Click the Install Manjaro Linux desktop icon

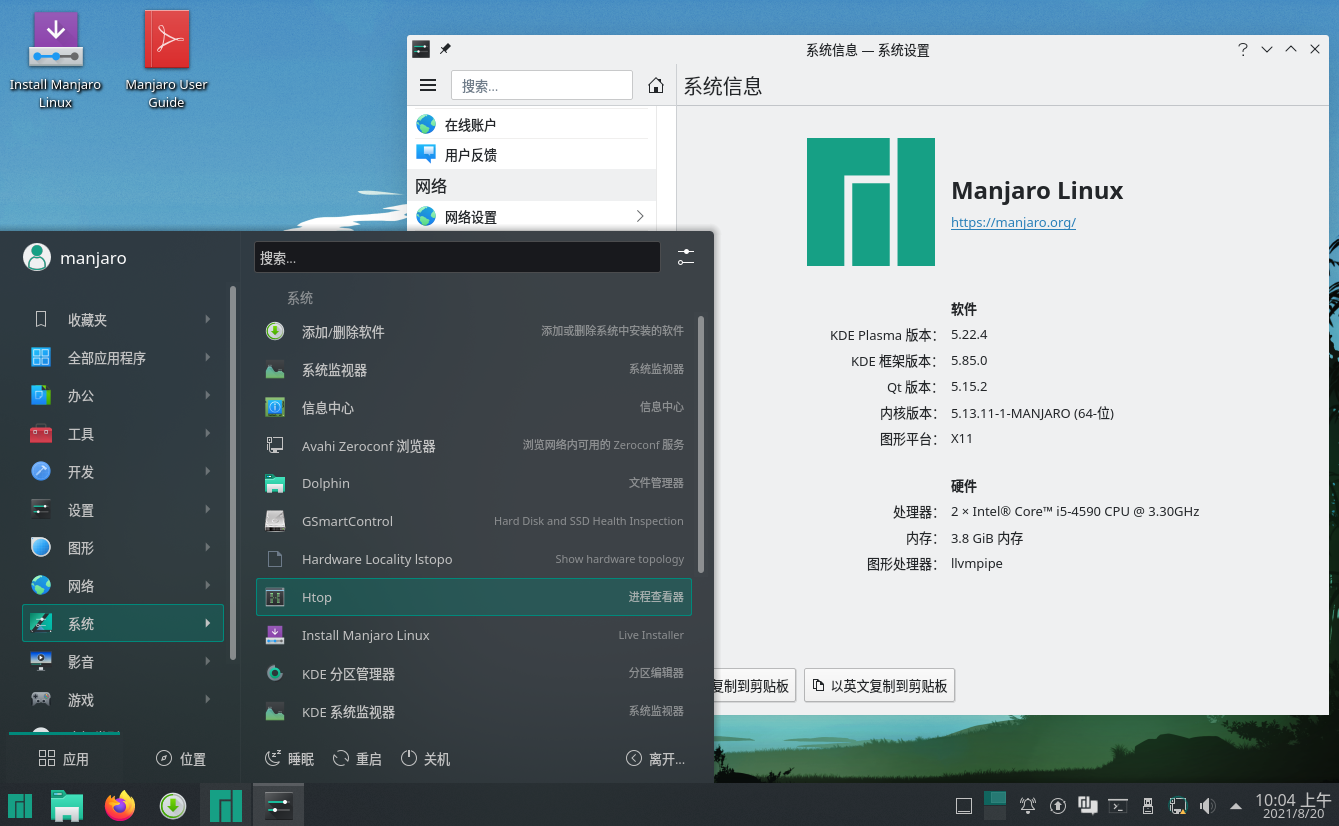56,60
